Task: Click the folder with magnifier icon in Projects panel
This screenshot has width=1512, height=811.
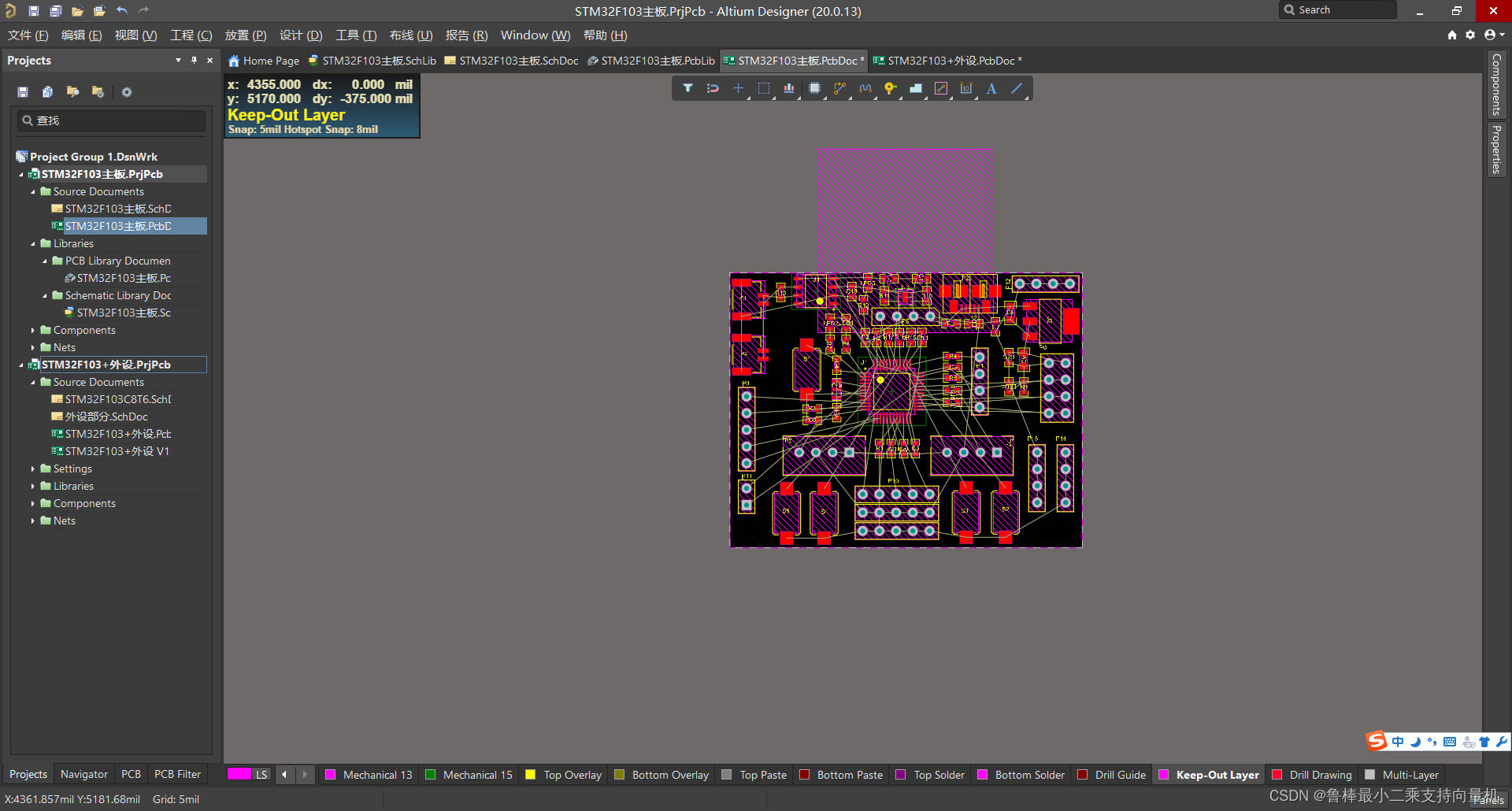Action: pyautogui.click(x=72, y=92)
